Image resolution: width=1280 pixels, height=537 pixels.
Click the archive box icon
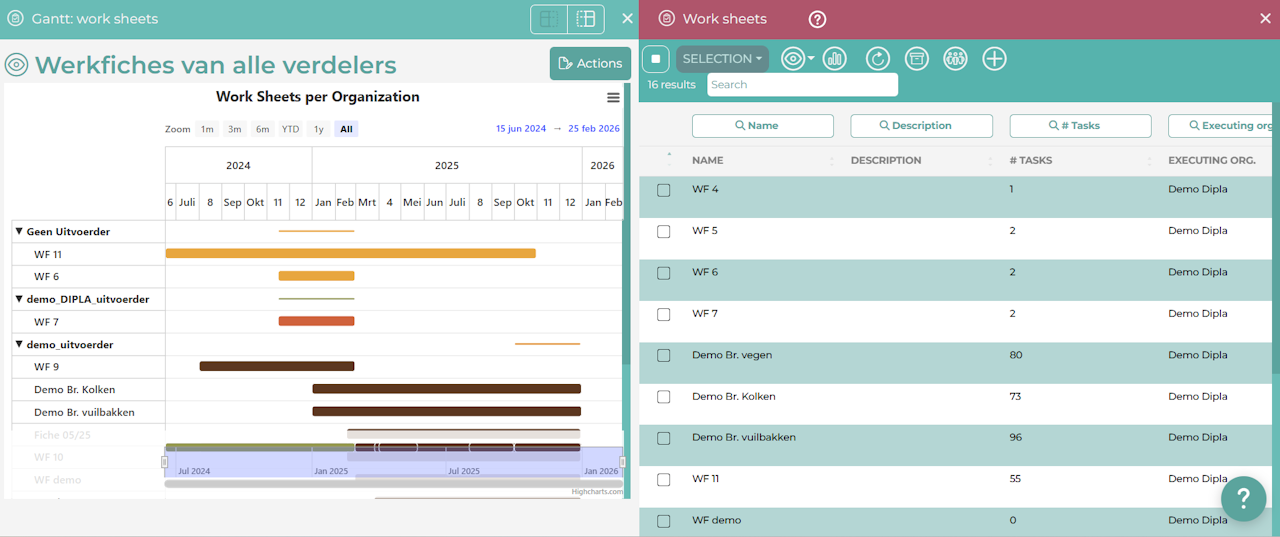point(916,59)
